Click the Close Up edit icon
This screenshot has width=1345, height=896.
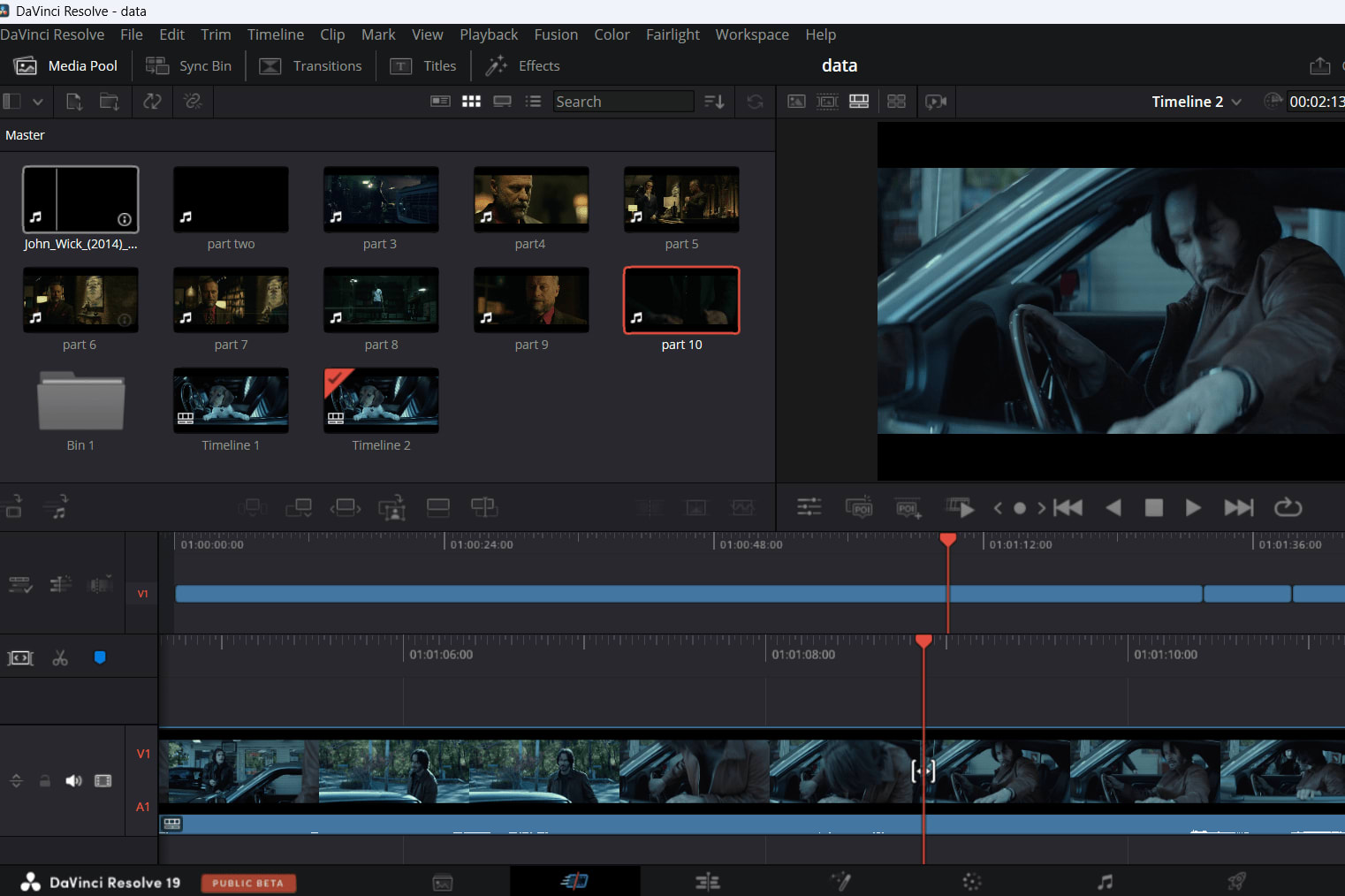[391, 507]
